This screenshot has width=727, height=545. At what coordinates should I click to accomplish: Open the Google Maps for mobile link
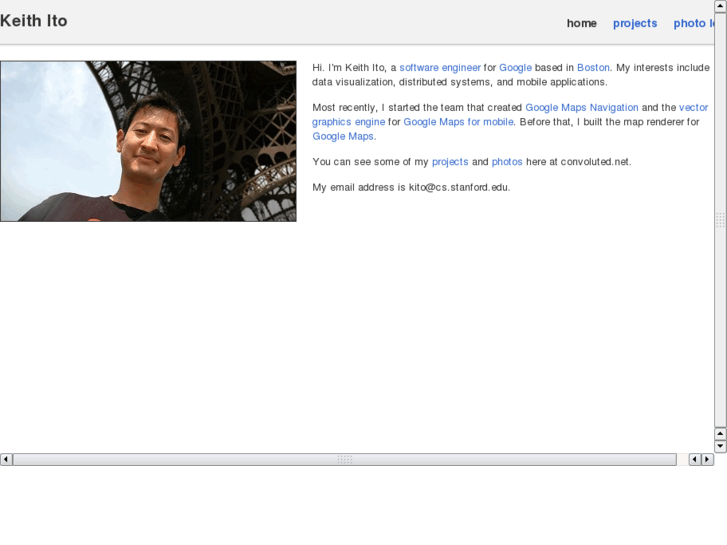458,122
